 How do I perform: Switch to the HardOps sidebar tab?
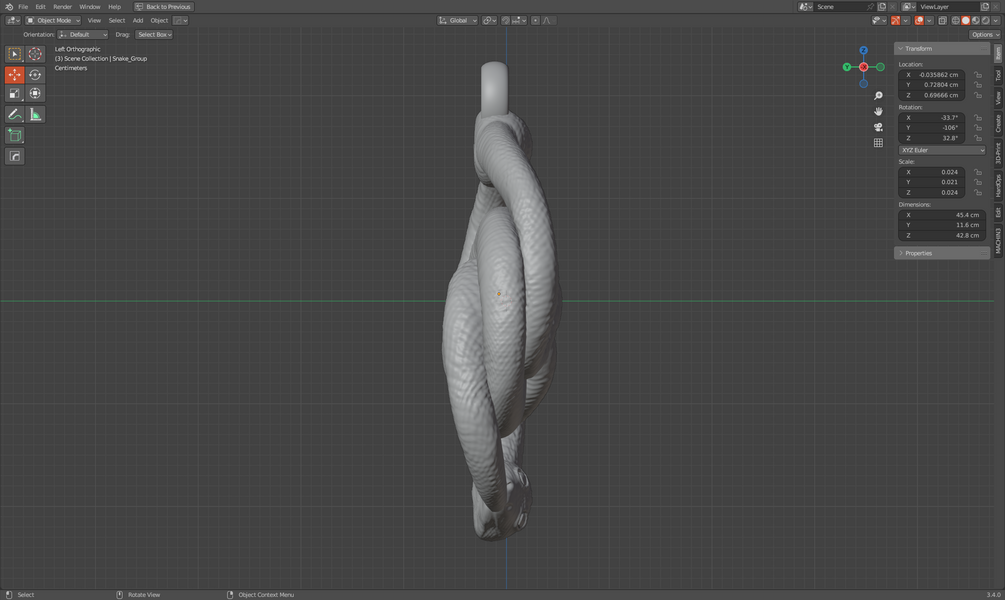[998, 186]
